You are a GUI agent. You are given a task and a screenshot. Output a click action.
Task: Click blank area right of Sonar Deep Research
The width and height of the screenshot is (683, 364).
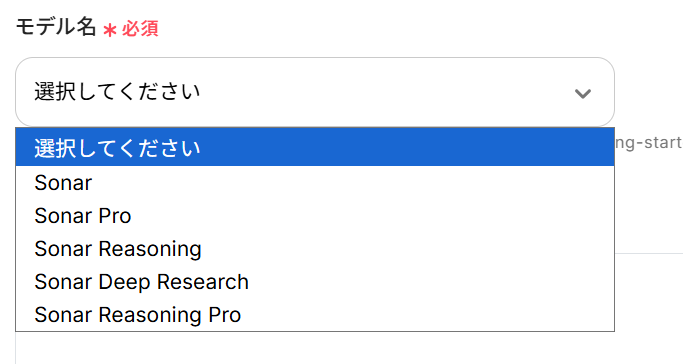pos(431,282)
